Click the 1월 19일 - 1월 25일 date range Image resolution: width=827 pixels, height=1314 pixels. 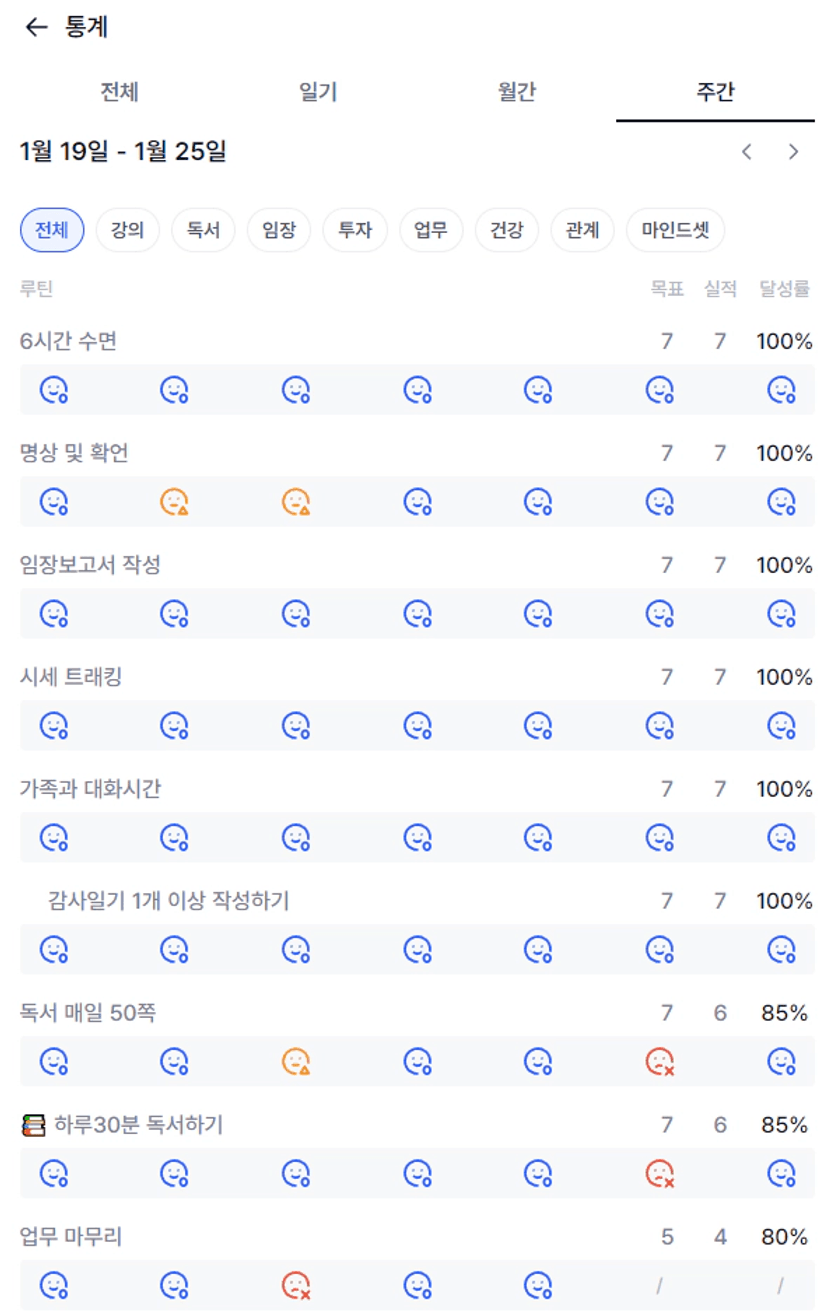pyautogui.click(x=123, y=152)
